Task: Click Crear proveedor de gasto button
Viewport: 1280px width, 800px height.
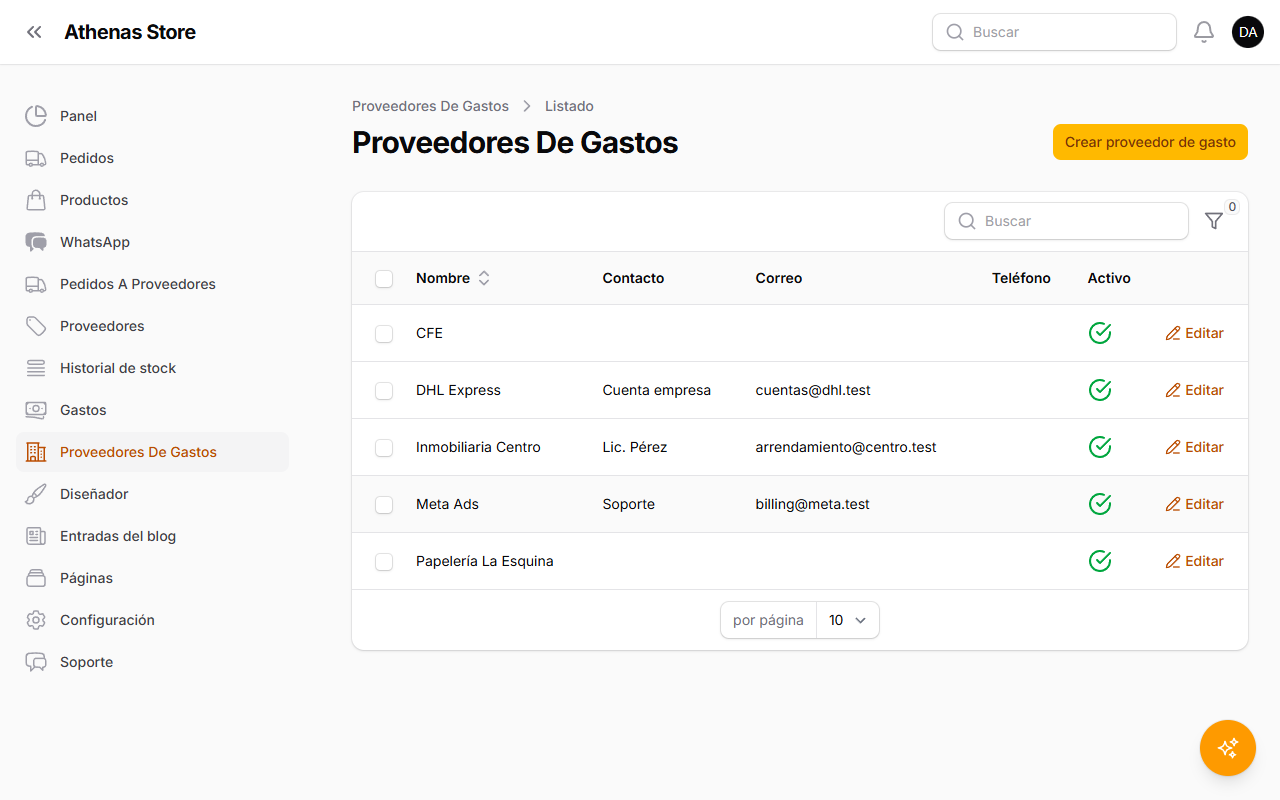Action: [1150, 142]
